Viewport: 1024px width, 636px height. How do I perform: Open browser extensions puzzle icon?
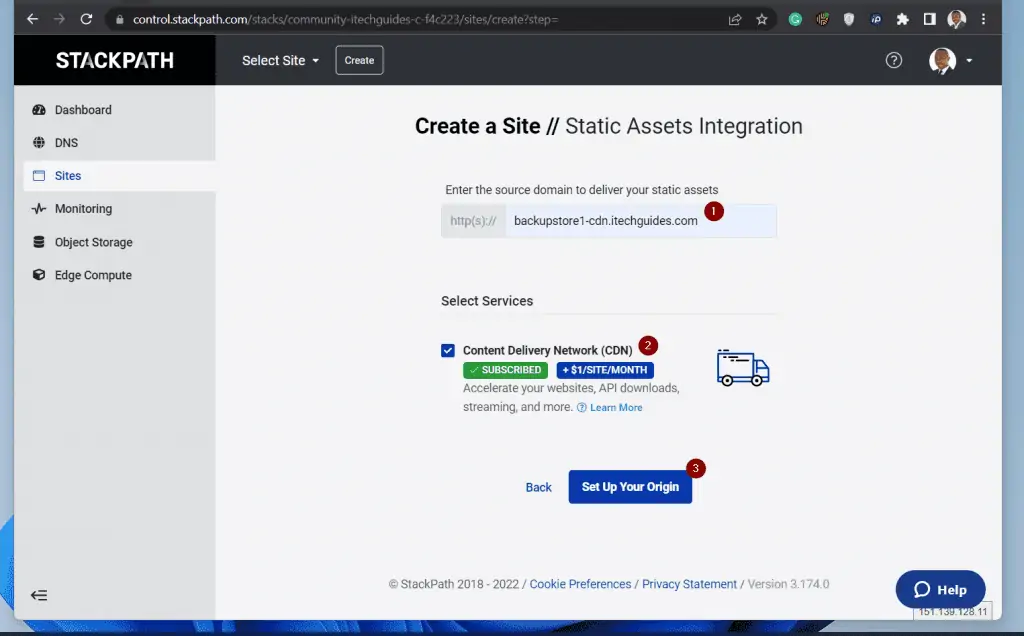[x=903, y=20]
